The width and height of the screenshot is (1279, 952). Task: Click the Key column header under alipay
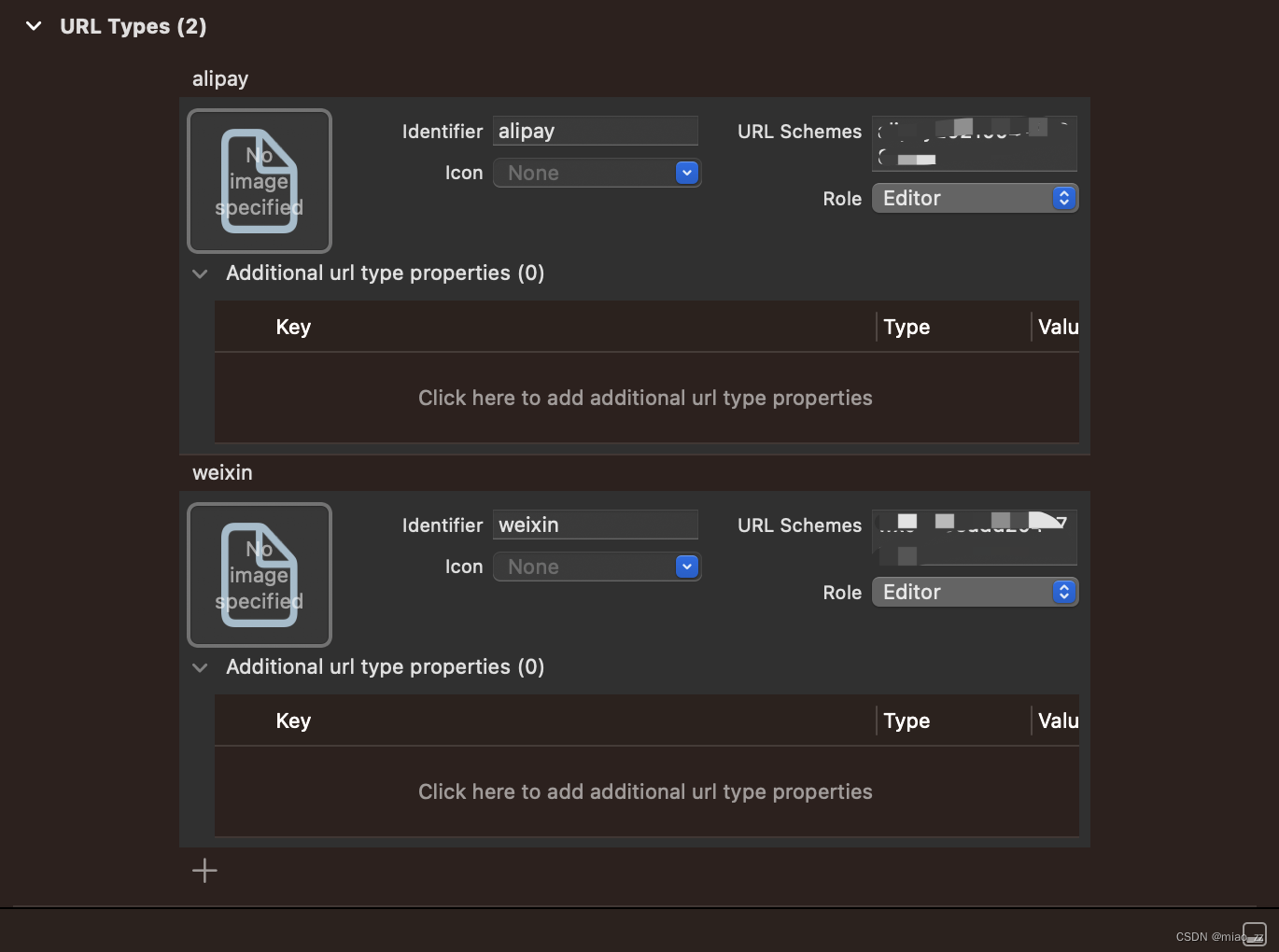[x=293, y=327]
